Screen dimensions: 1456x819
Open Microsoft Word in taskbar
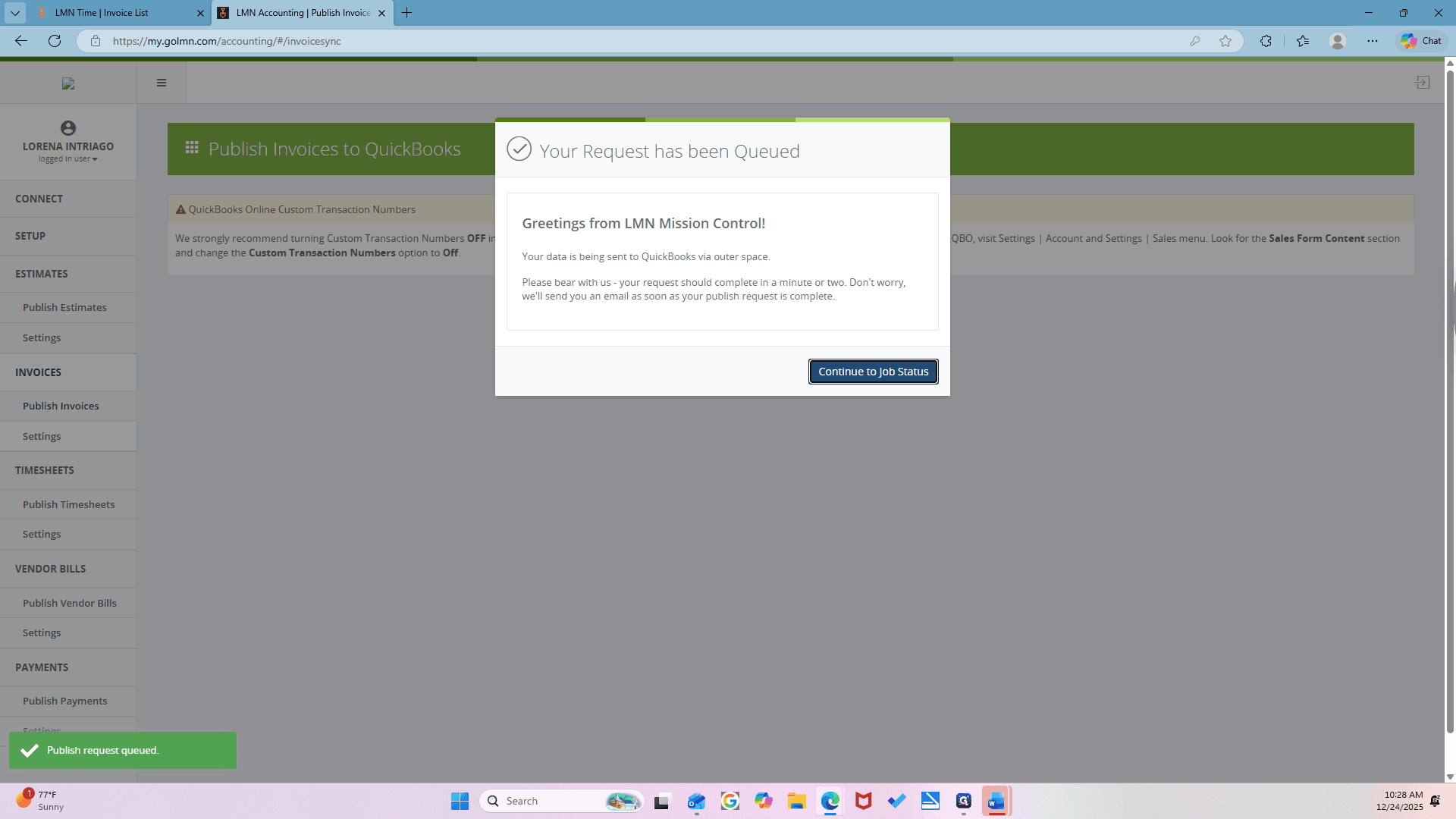[x=996, y=801]
